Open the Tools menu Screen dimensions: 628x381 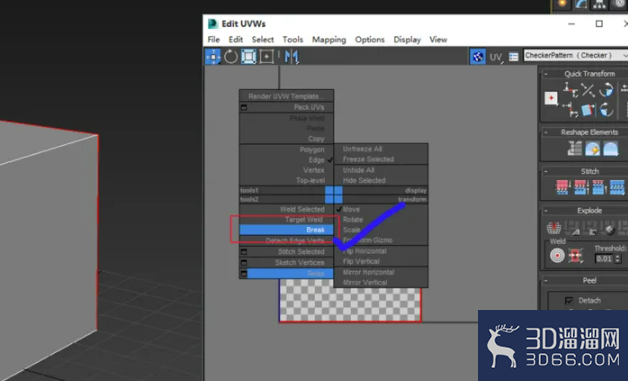293,40
